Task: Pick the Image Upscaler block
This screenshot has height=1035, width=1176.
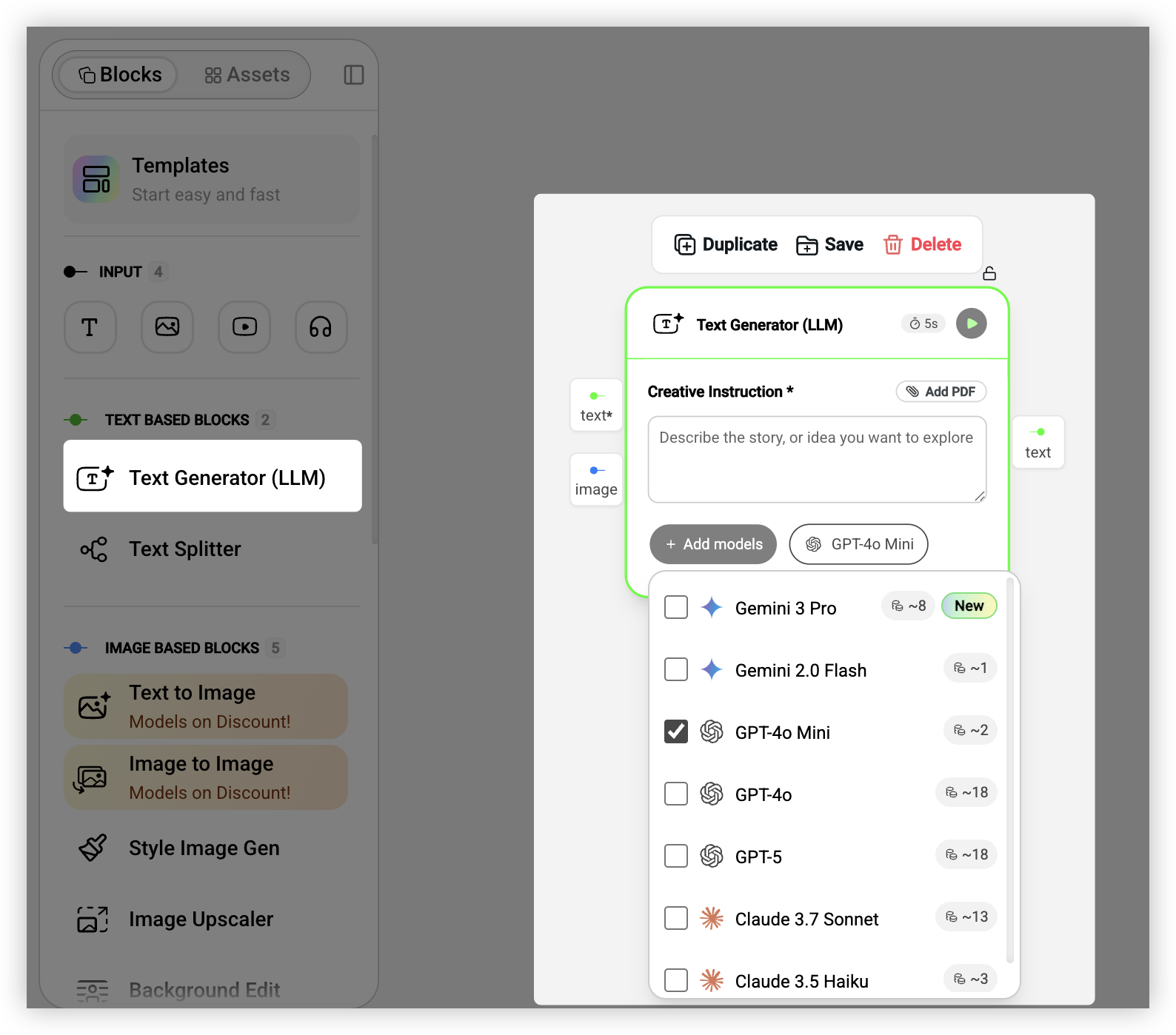Action: click(206, 919)
